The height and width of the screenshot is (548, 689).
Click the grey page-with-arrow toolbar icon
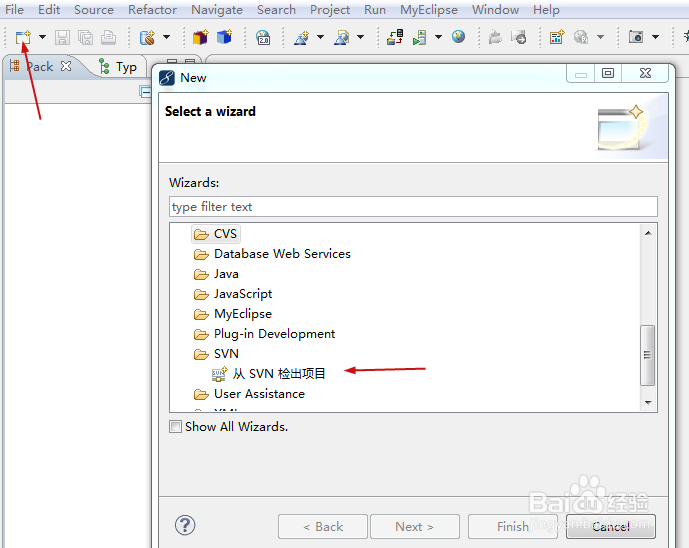pos(519,37)
